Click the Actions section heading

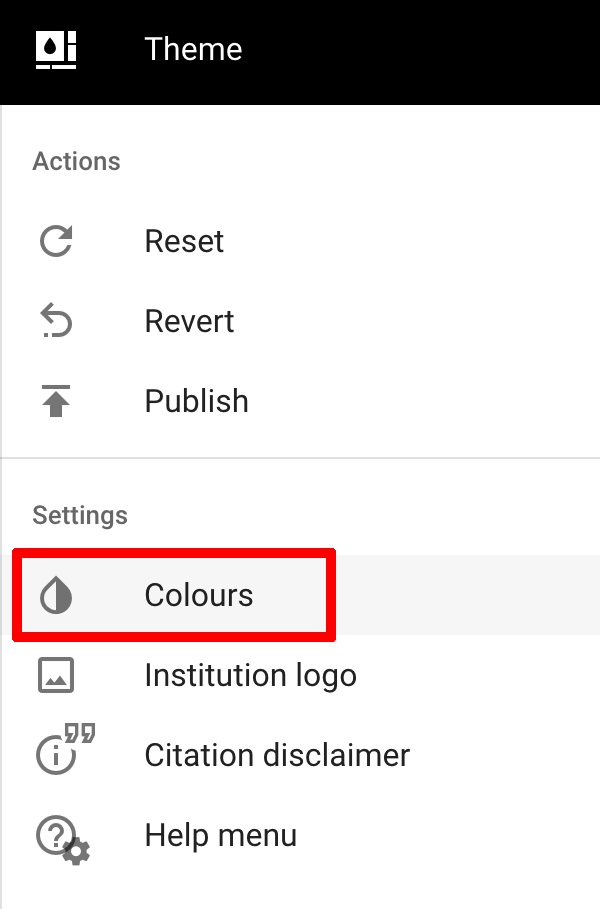pyautogui.click(x=76, y=162)
